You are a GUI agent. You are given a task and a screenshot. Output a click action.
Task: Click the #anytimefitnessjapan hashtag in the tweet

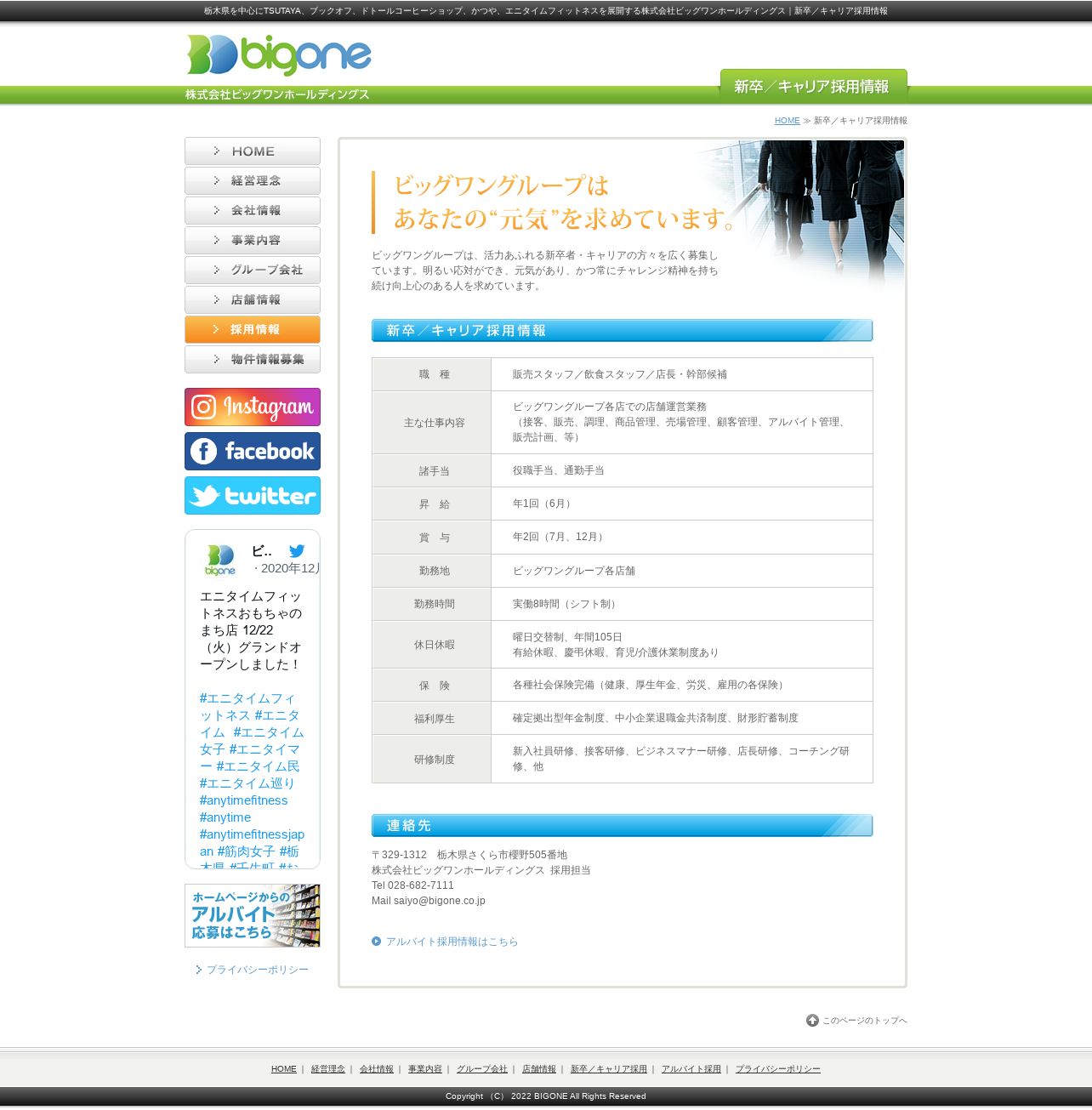coord(252,843)
